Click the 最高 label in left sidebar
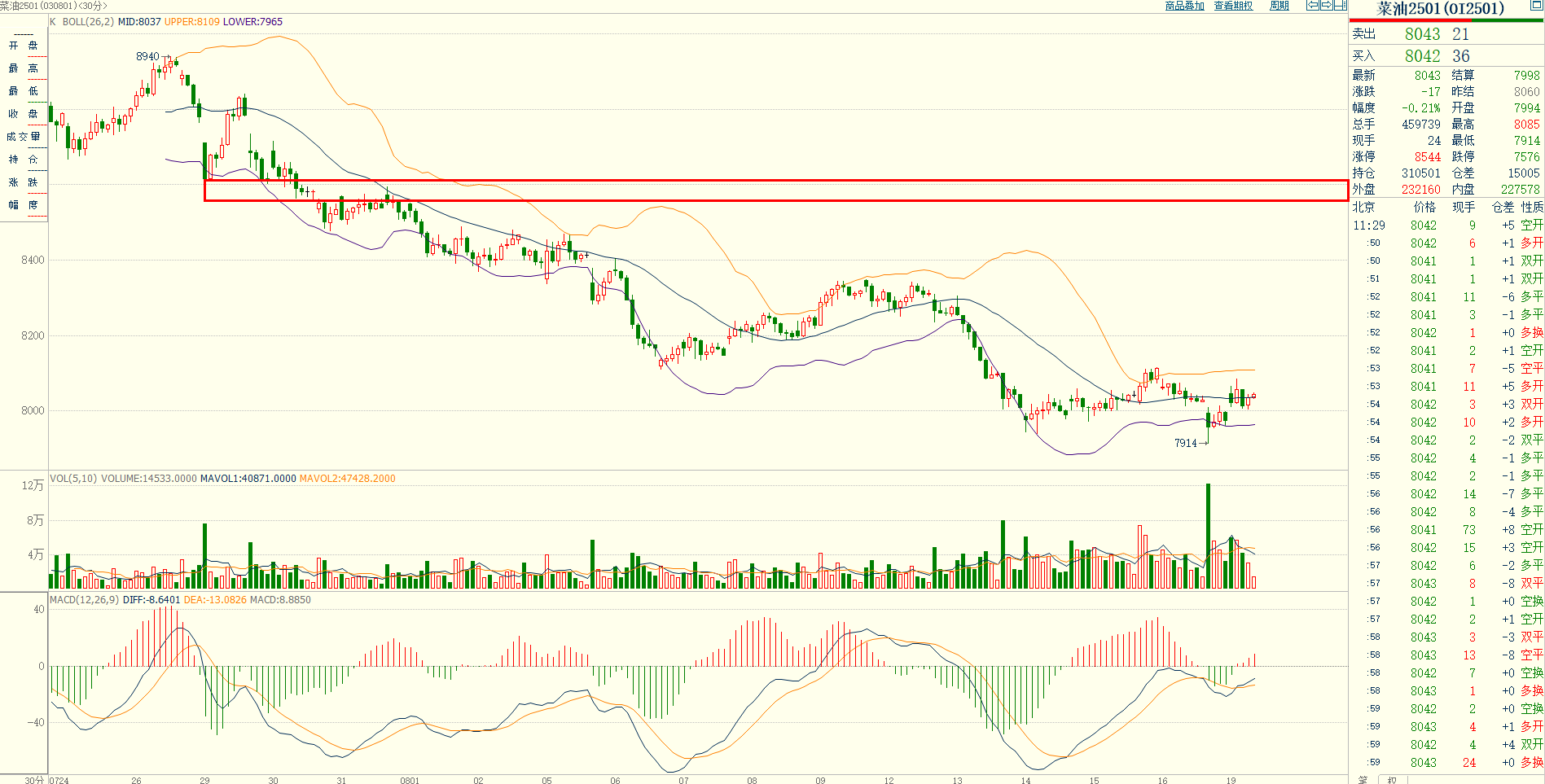Viewport: 1545px width, 784px height. click(x=24, y=68)
